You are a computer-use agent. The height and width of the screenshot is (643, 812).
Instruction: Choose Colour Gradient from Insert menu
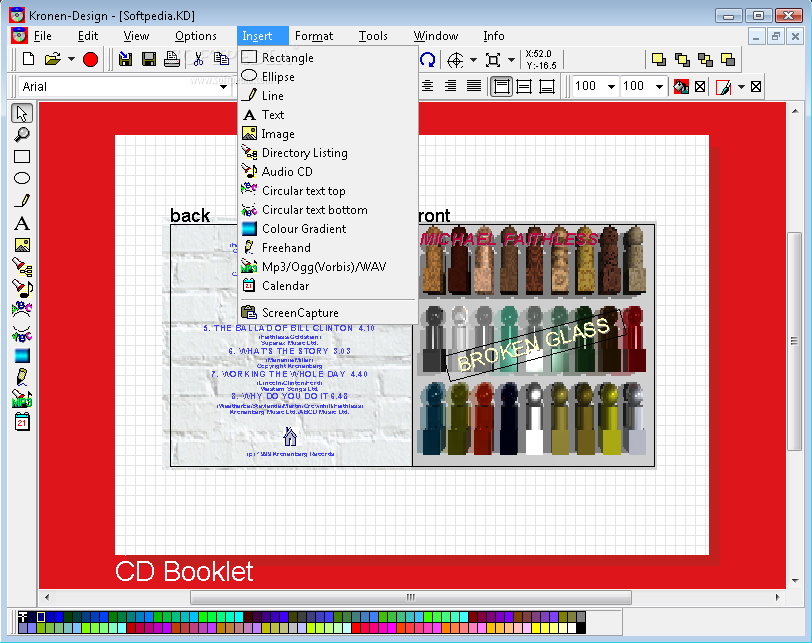[x=328, y=229]
